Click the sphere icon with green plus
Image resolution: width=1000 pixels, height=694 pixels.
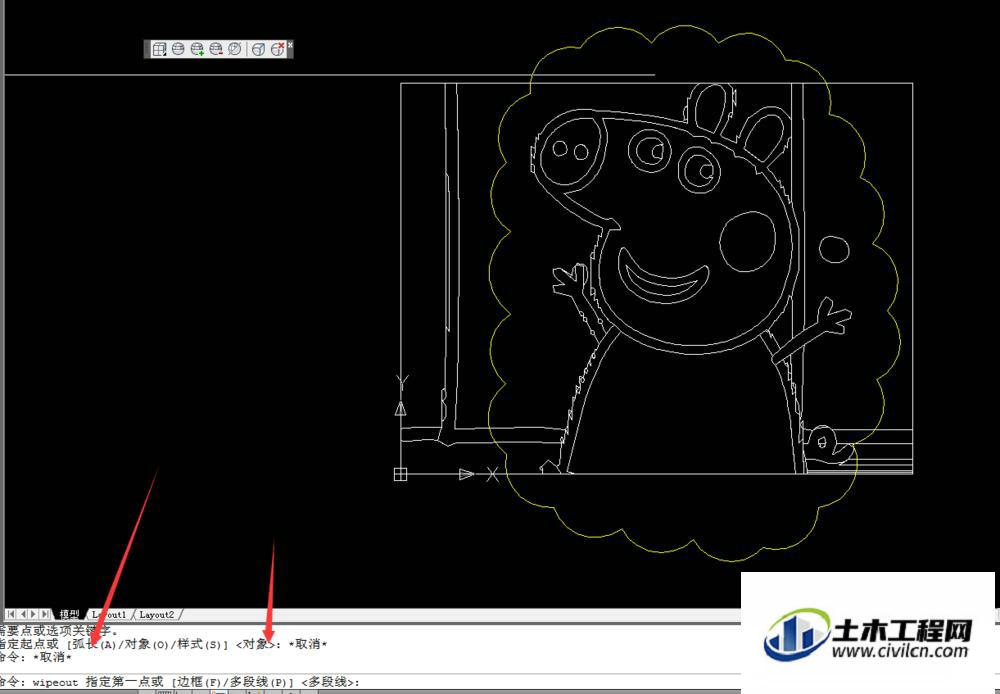(197, 49)
